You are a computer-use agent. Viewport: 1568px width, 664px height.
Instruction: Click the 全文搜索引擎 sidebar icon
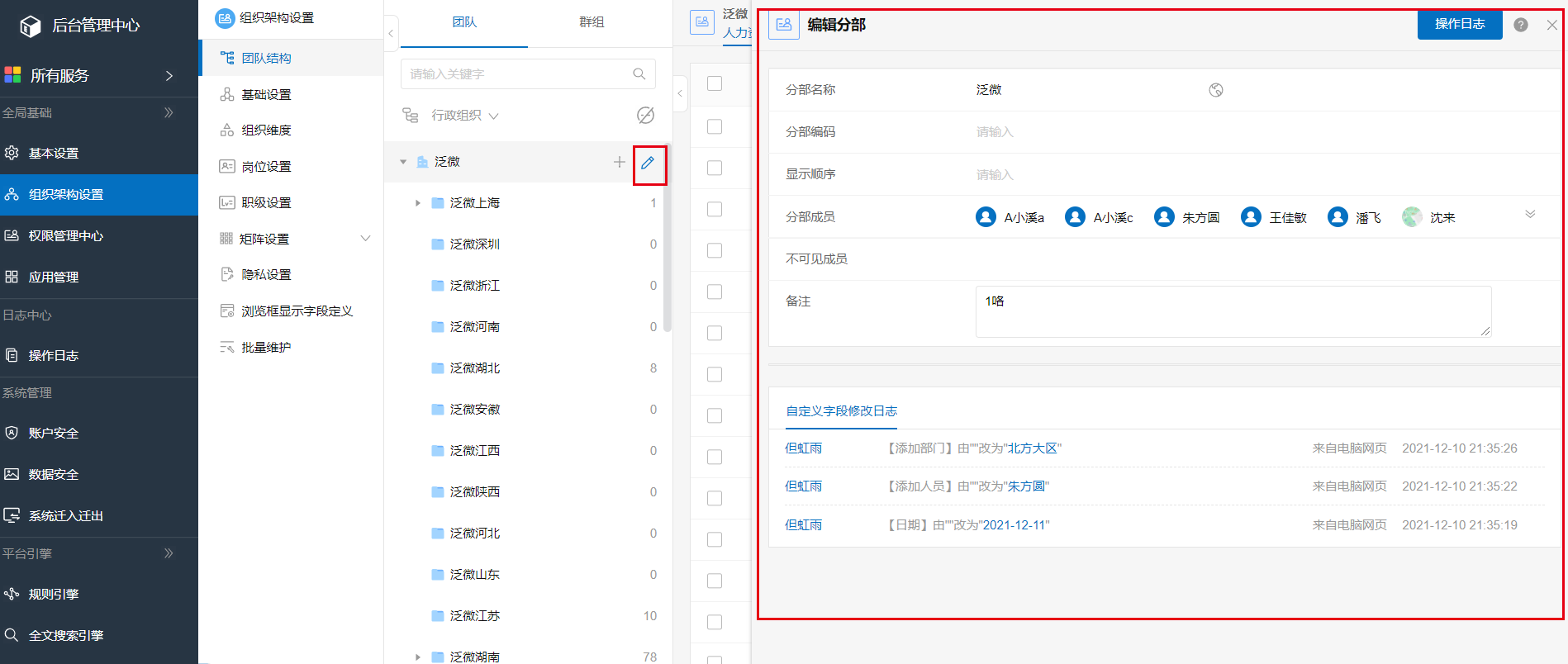point(12,635)
